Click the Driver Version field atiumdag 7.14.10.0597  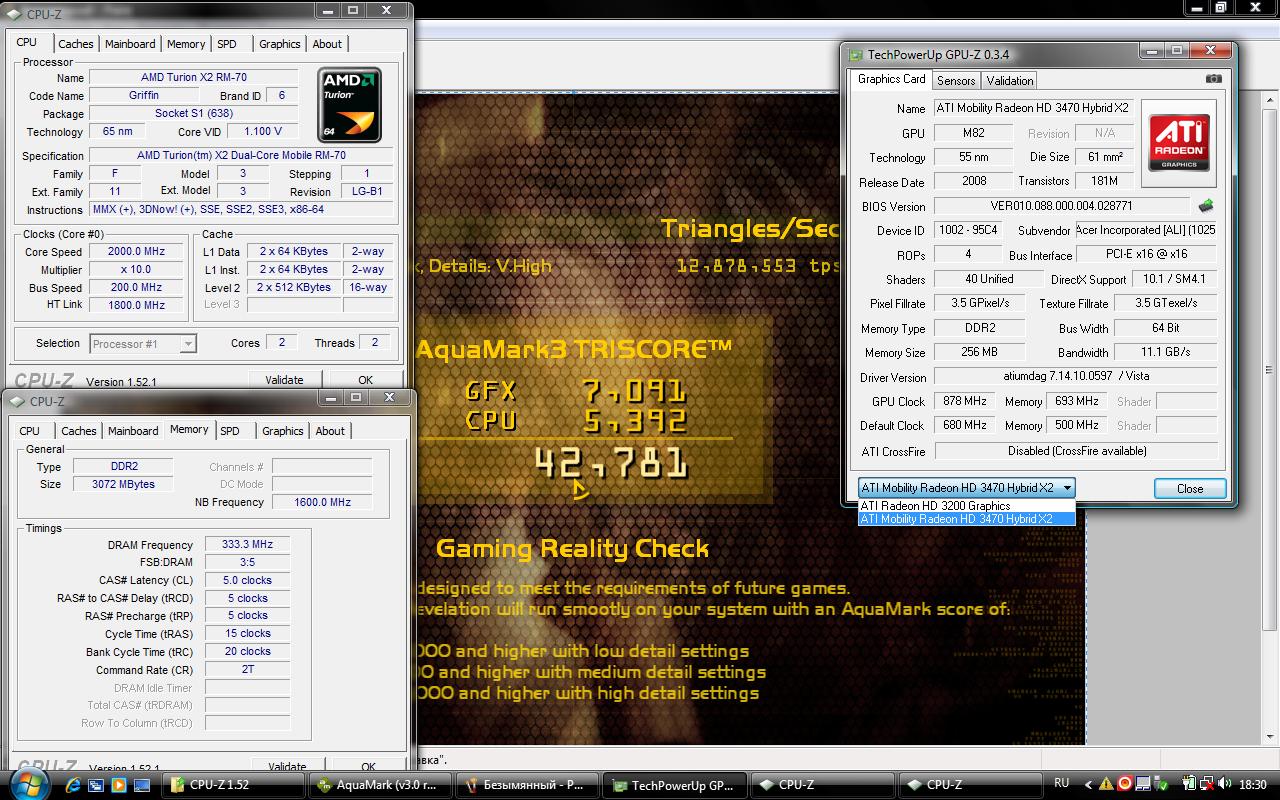coord(1075,377)
